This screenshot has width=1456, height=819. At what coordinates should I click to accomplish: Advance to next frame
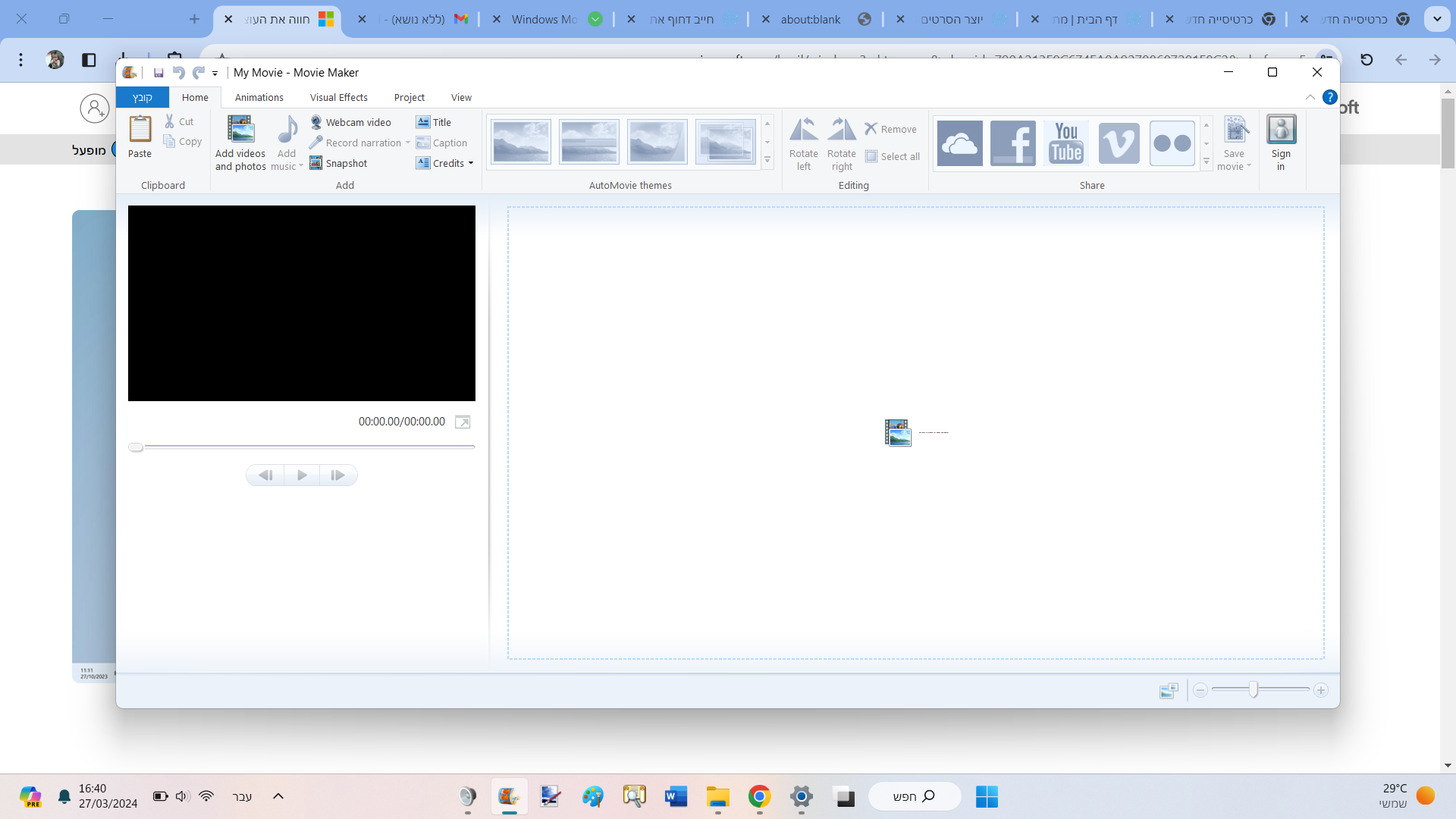(x=338, y=475)
